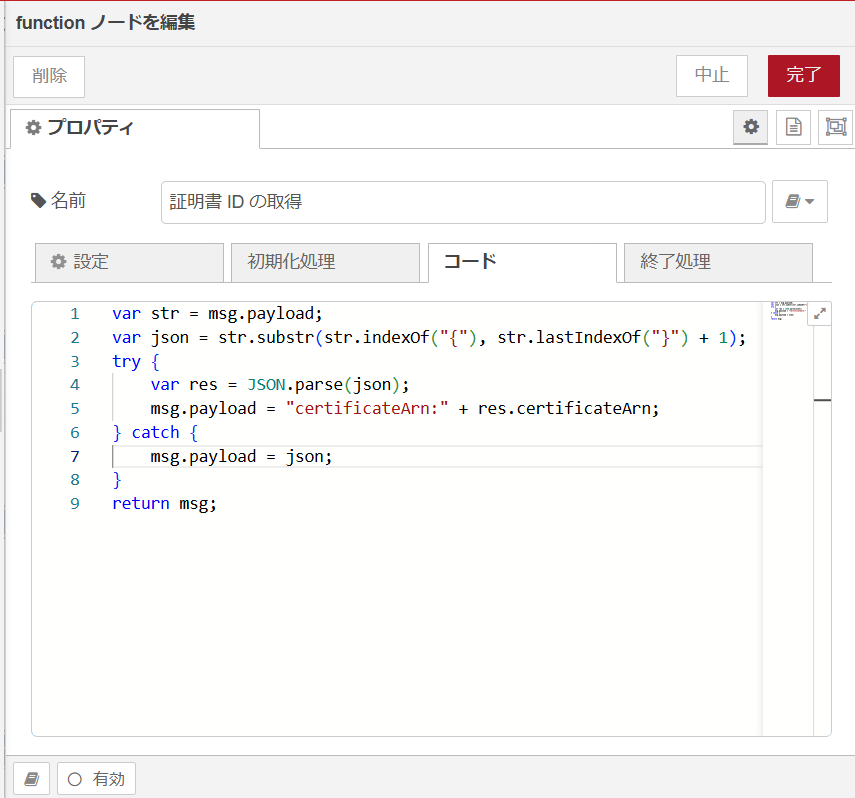Screen dimensions: 855x798
Task: Switch to the 設定 tab
Action: pyautogui.click(x=129, y=262)
